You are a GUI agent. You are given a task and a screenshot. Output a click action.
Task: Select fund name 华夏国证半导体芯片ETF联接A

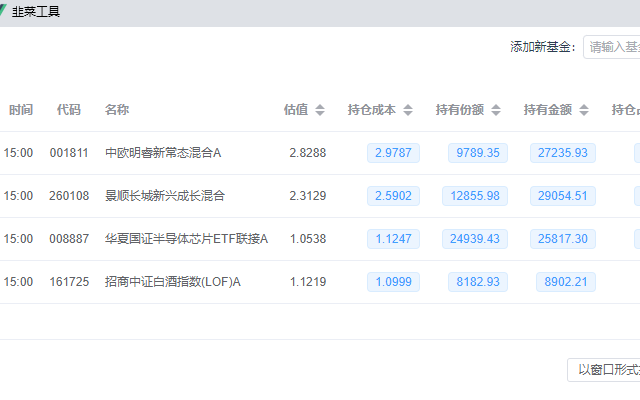[x=186, y=239]
